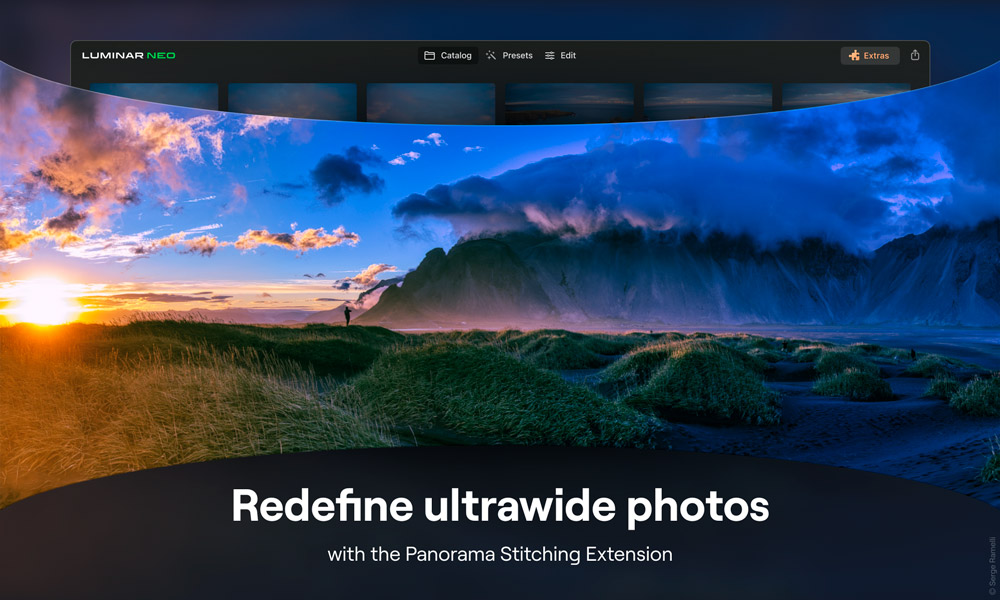
Task: Open the Catalog tab
Action: click(x=448, y=55)
